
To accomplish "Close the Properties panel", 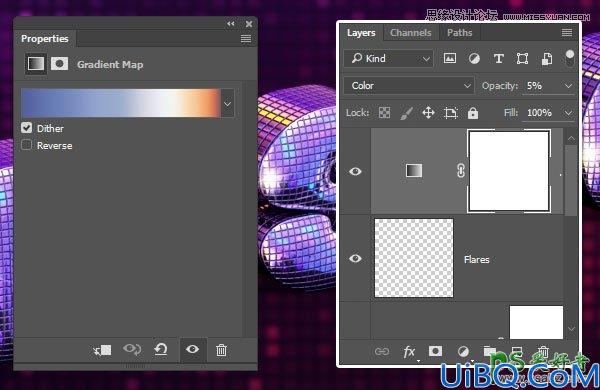I will 249,24.
